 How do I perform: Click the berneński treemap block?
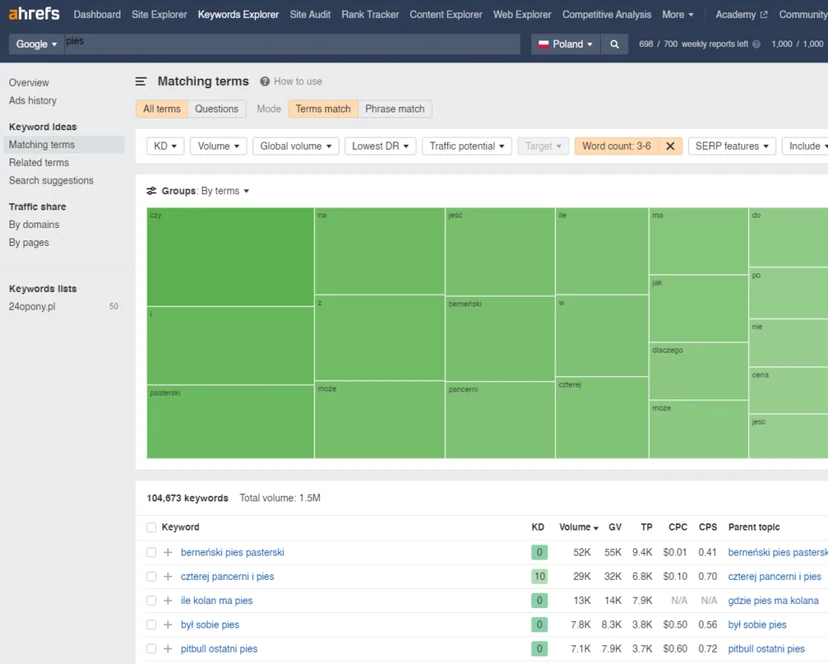click(500, 339)
